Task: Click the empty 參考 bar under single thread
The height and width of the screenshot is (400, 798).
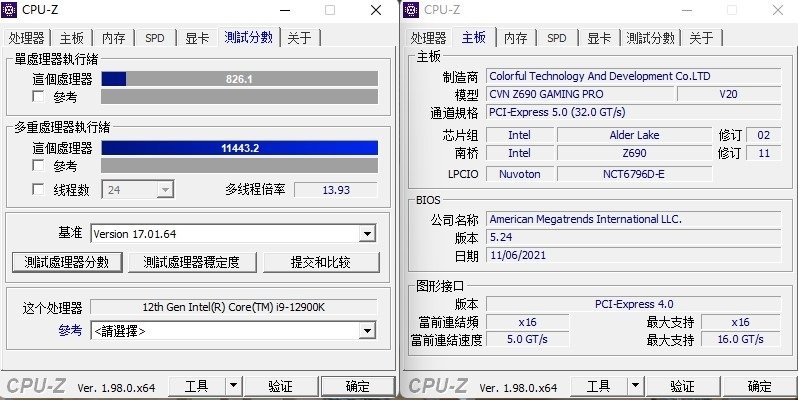Action: click(240, 97)
